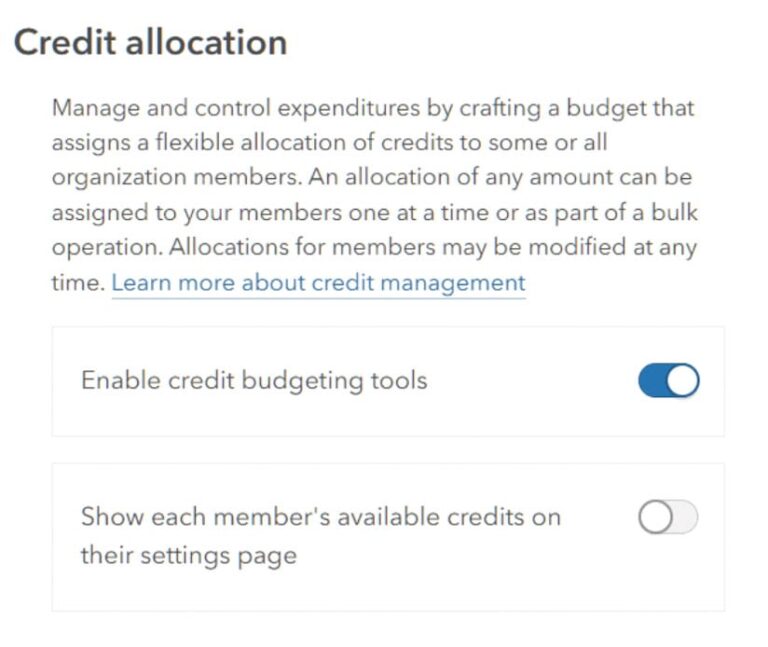
Task: Click the blue switch knob for credit budgeting
Action: click(x=682, y=381)
